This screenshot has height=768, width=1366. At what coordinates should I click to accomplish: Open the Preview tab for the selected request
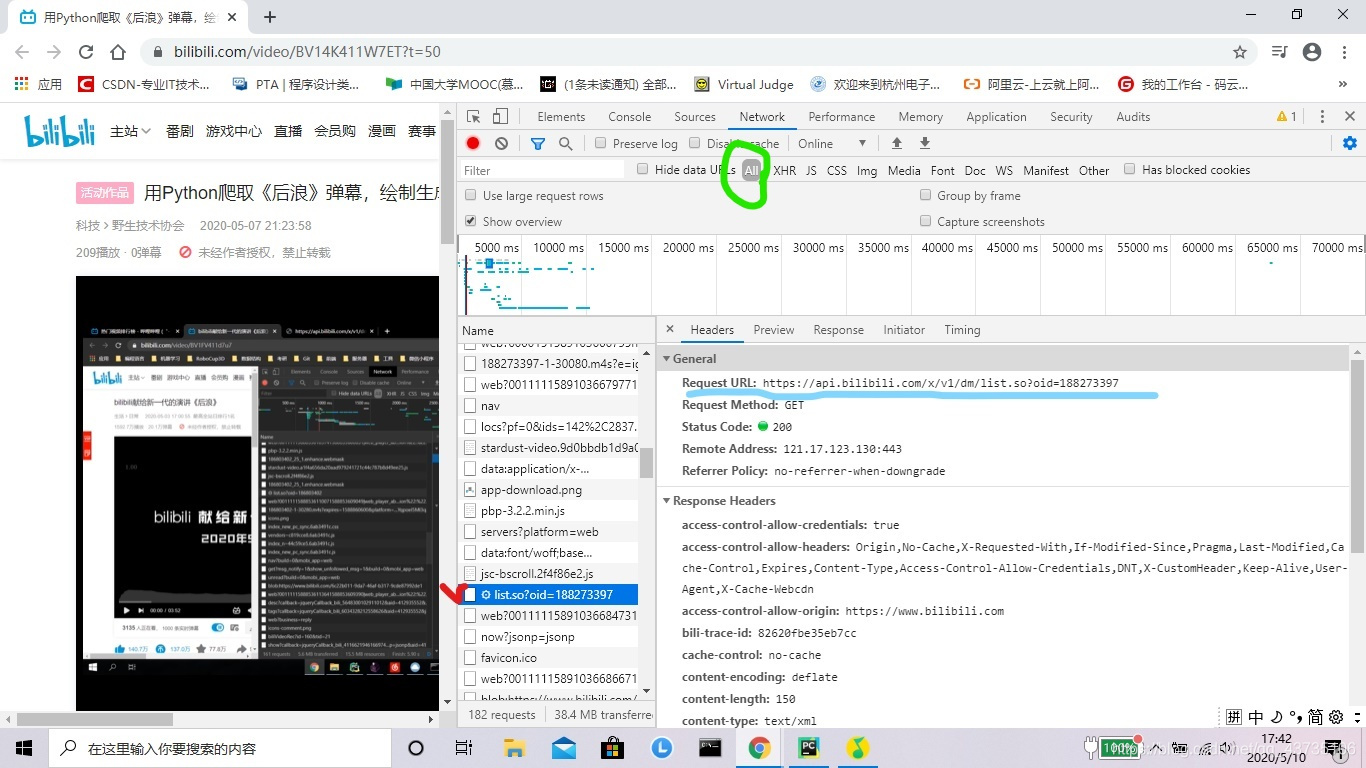click(x=773, y=329)
